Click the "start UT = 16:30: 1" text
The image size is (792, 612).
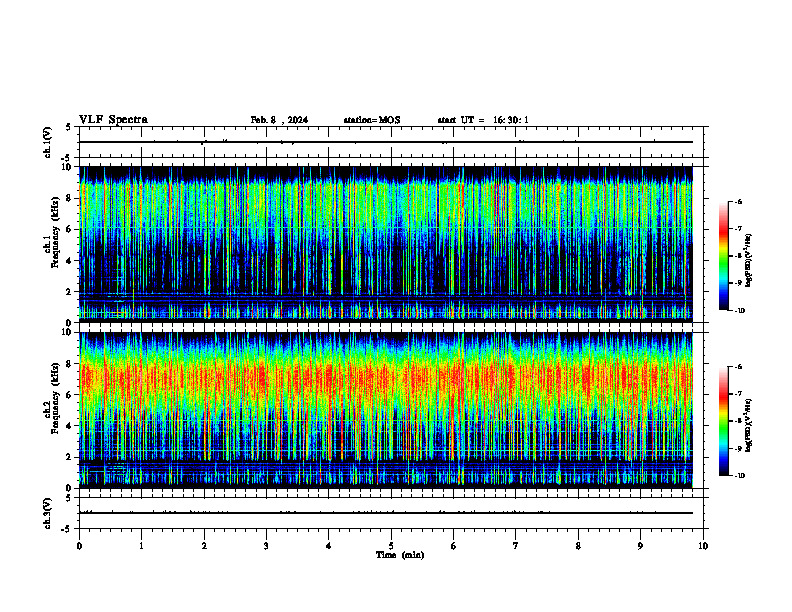(x=483, y=120)
